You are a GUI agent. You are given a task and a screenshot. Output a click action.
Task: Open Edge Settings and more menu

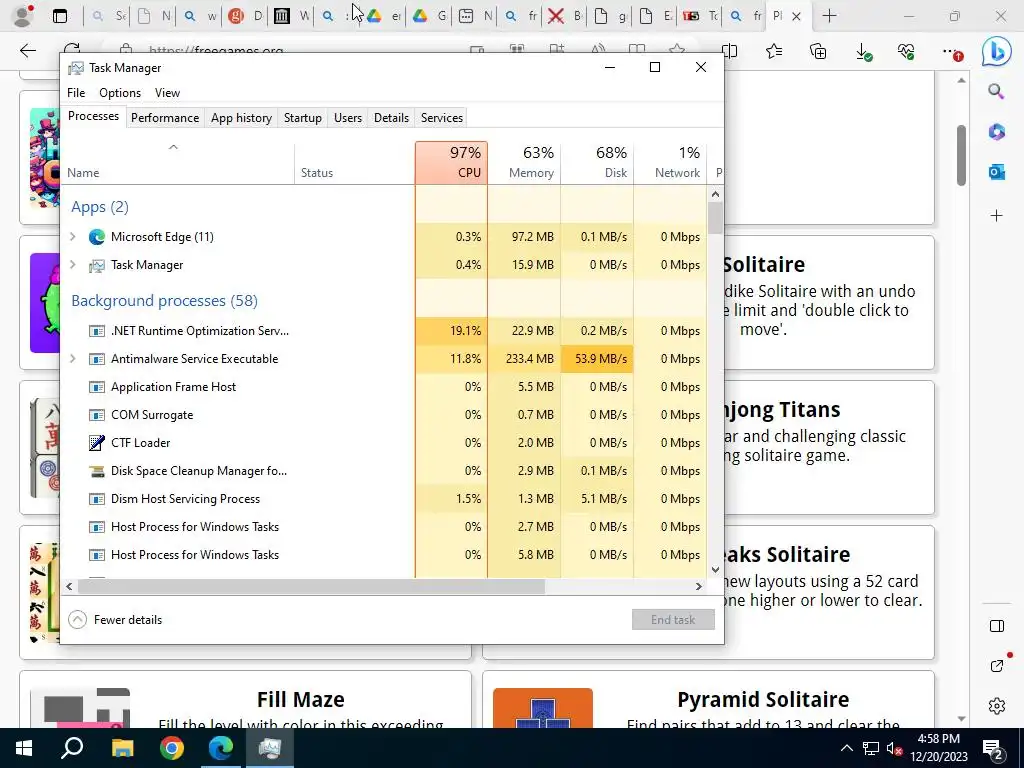(x=952, y=51)
